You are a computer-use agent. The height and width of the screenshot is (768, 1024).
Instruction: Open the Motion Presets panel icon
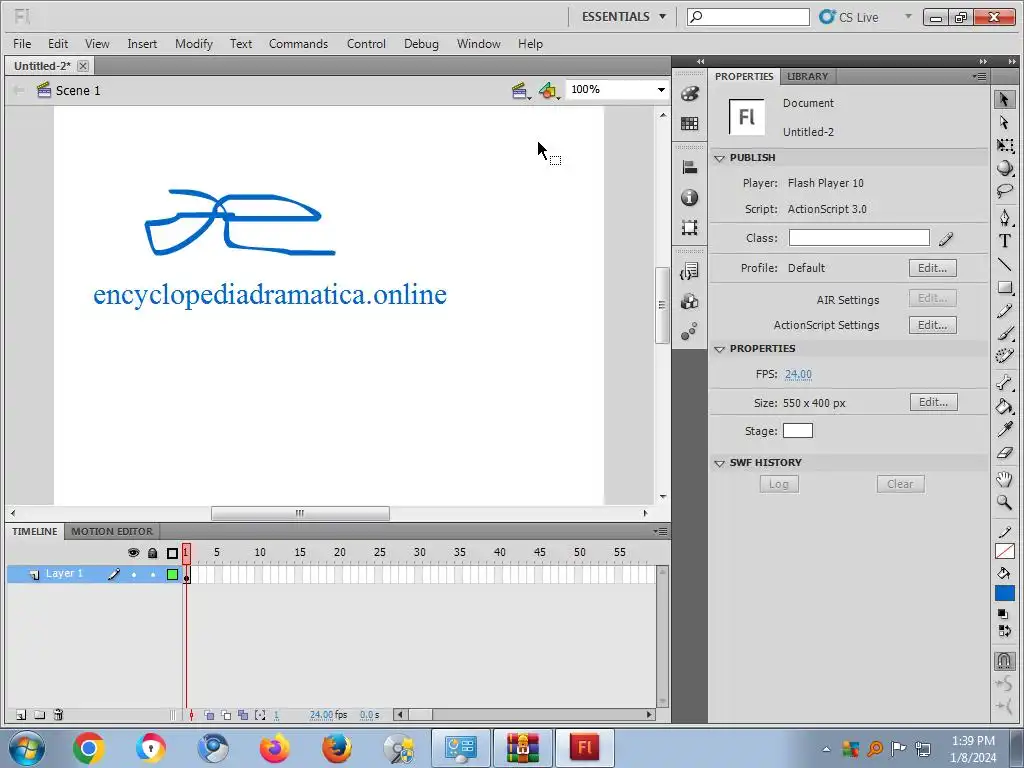click(690, 331)
